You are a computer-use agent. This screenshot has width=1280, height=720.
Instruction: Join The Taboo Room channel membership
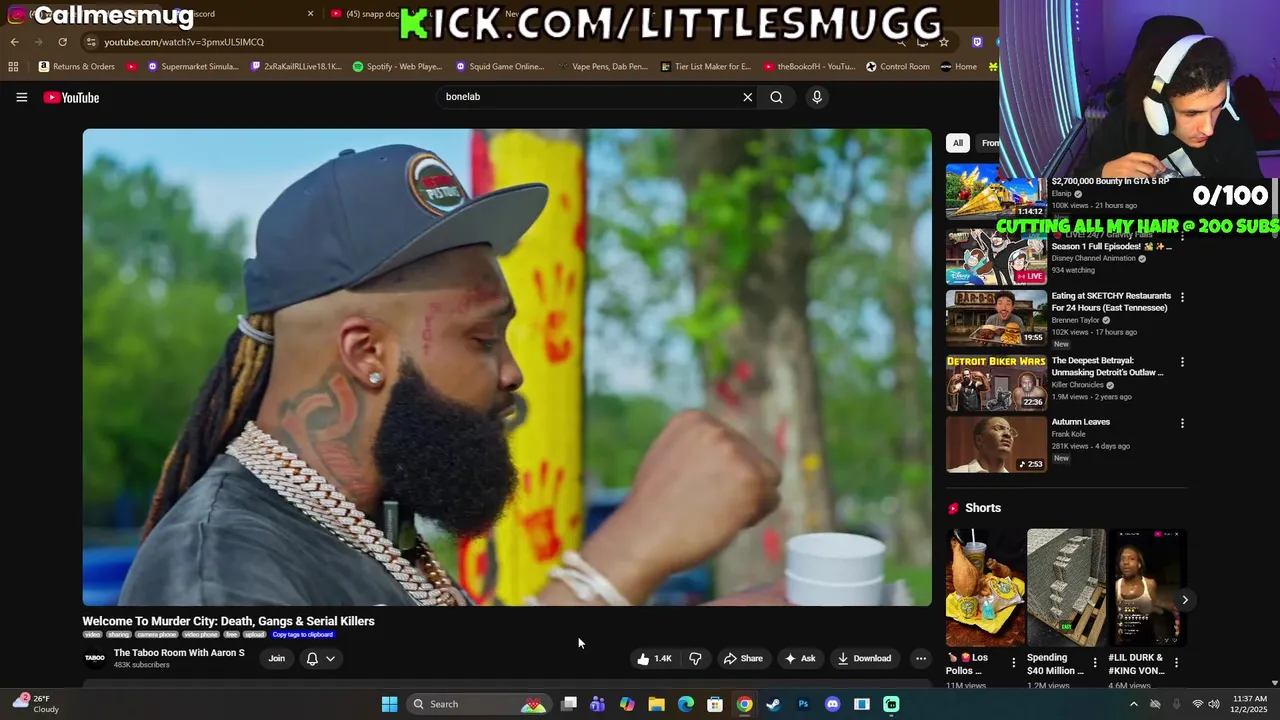pos(277,658)
